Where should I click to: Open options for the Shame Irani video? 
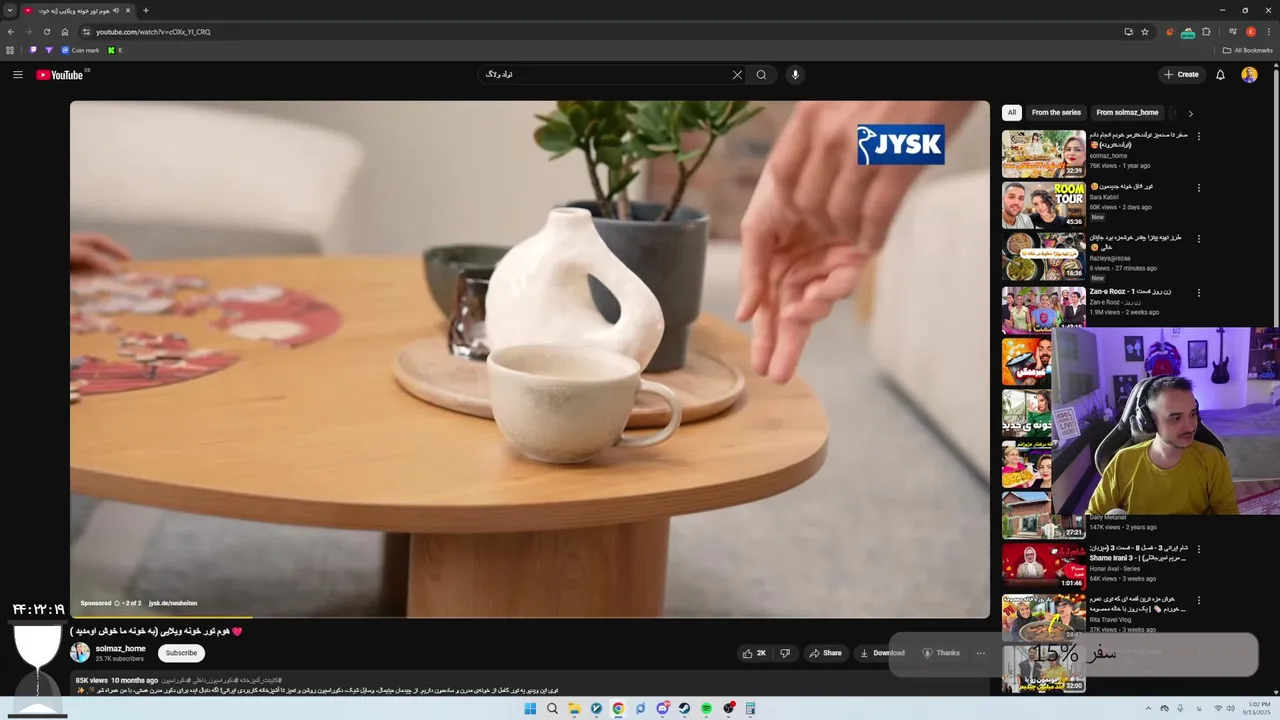pos(1199,550)
